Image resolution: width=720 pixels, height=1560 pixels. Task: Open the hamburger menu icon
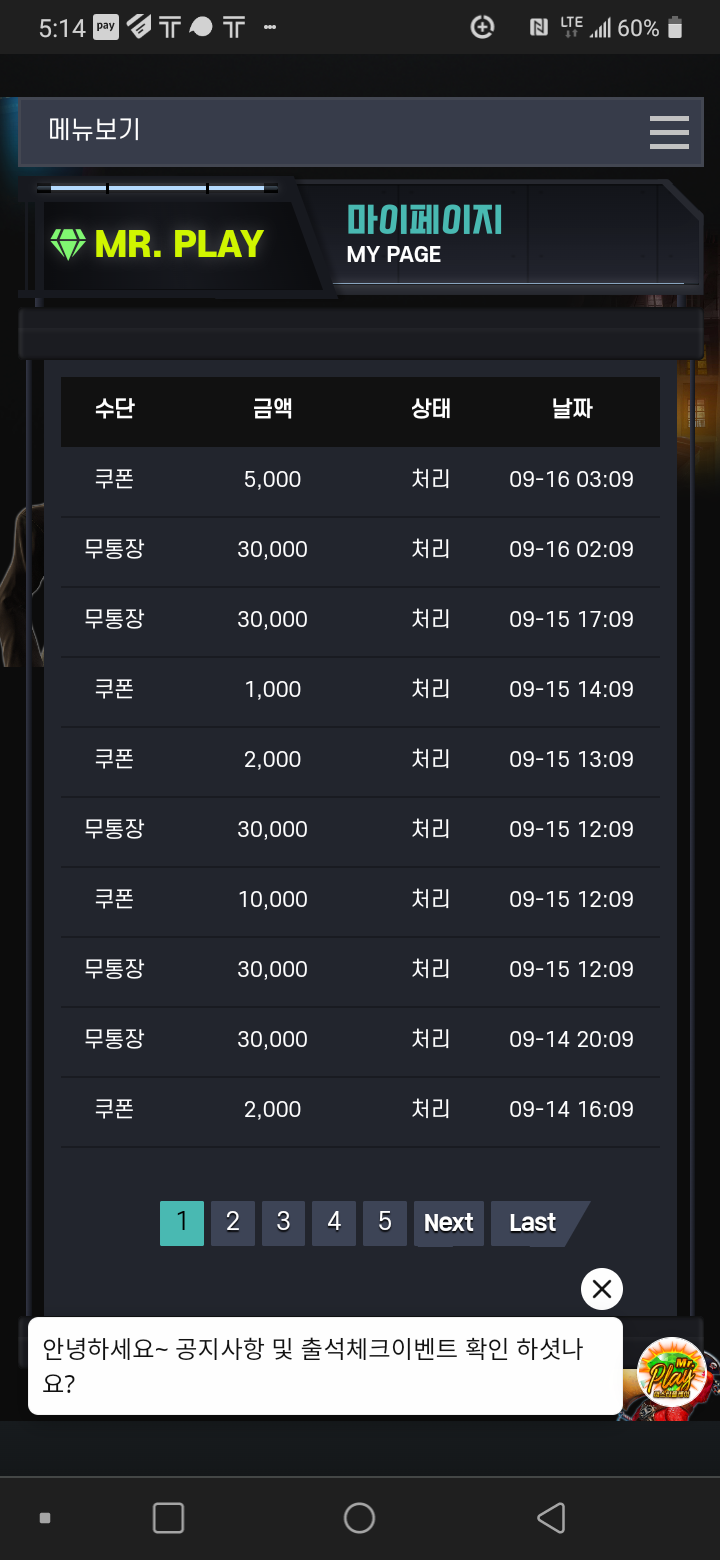click(x=669, y=132)
